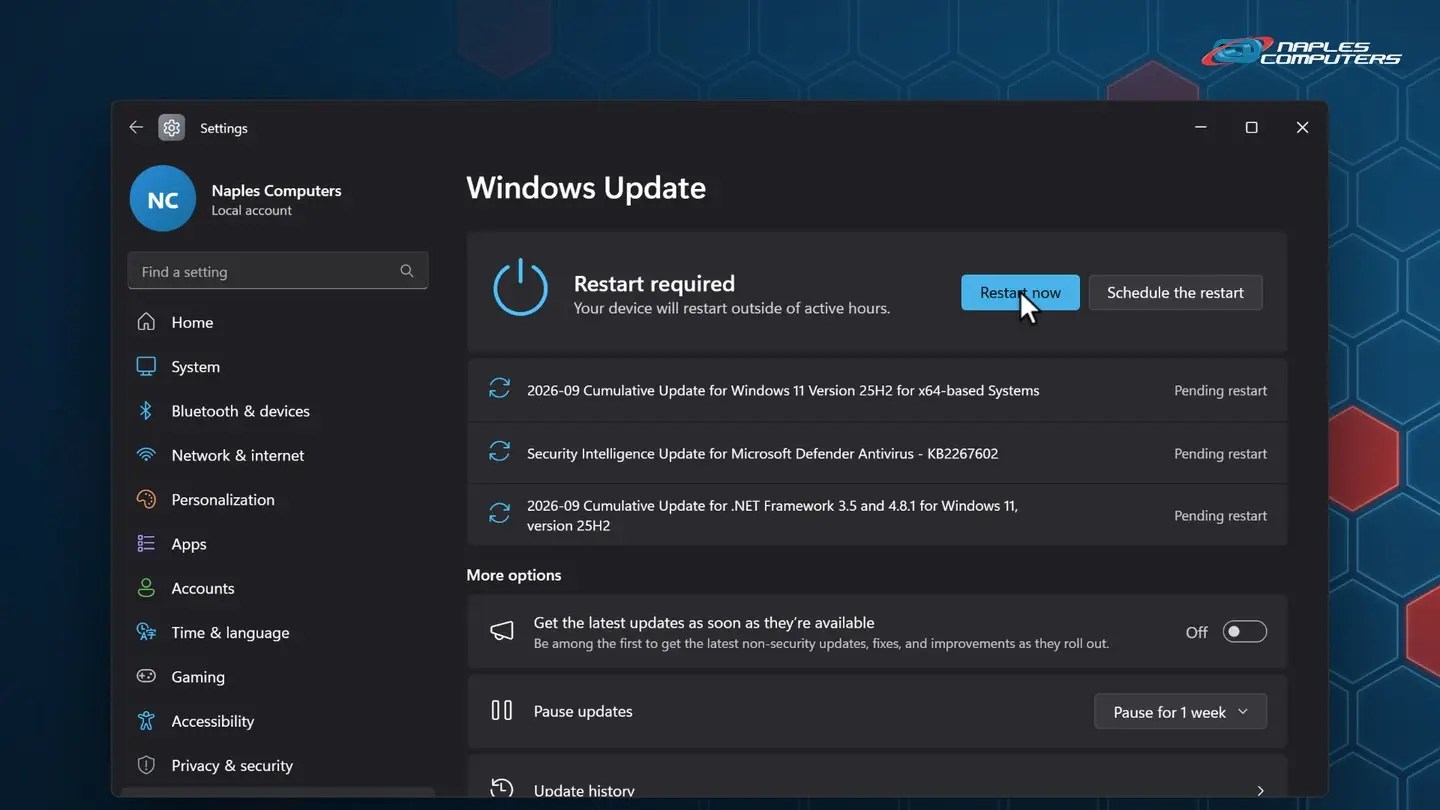The height and width of the screenshot is (810, 1440).
Task: Click the Find a setting search box
Action: pos(278,271)
